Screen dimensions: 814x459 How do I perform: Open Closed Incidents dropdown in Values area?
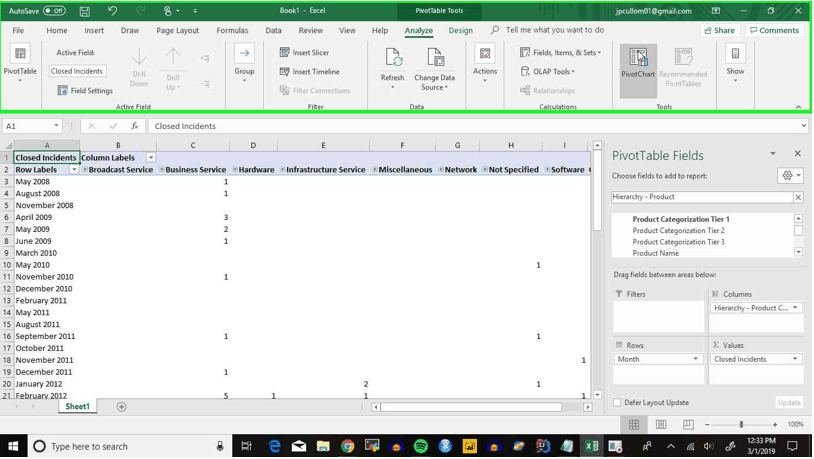point(795,359)
